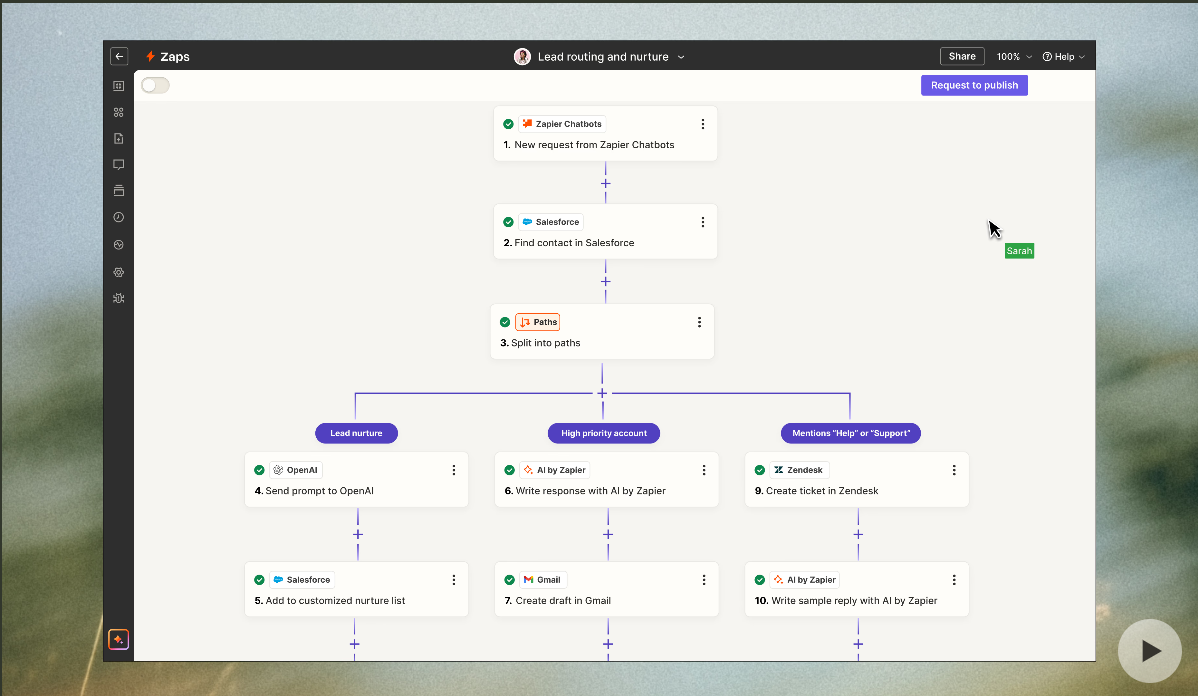The image size is (1198, 696).
Task: Open step 1 three-dot menu
Action: click(703, 124)
